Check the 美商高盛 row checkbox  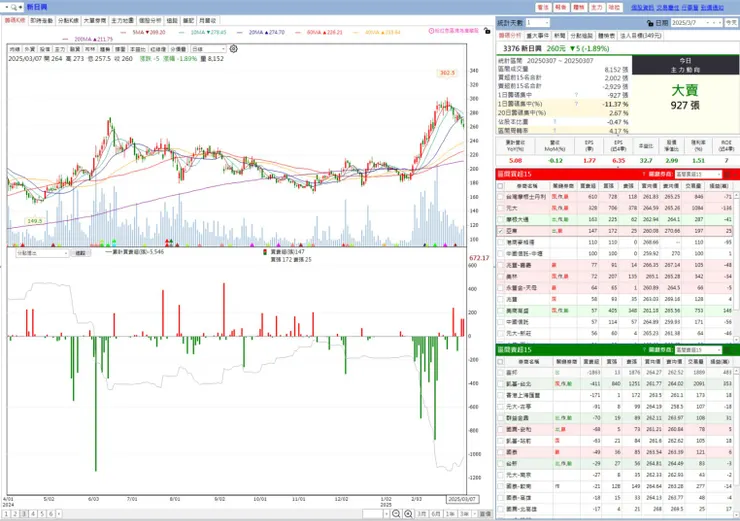click(500, 311)
